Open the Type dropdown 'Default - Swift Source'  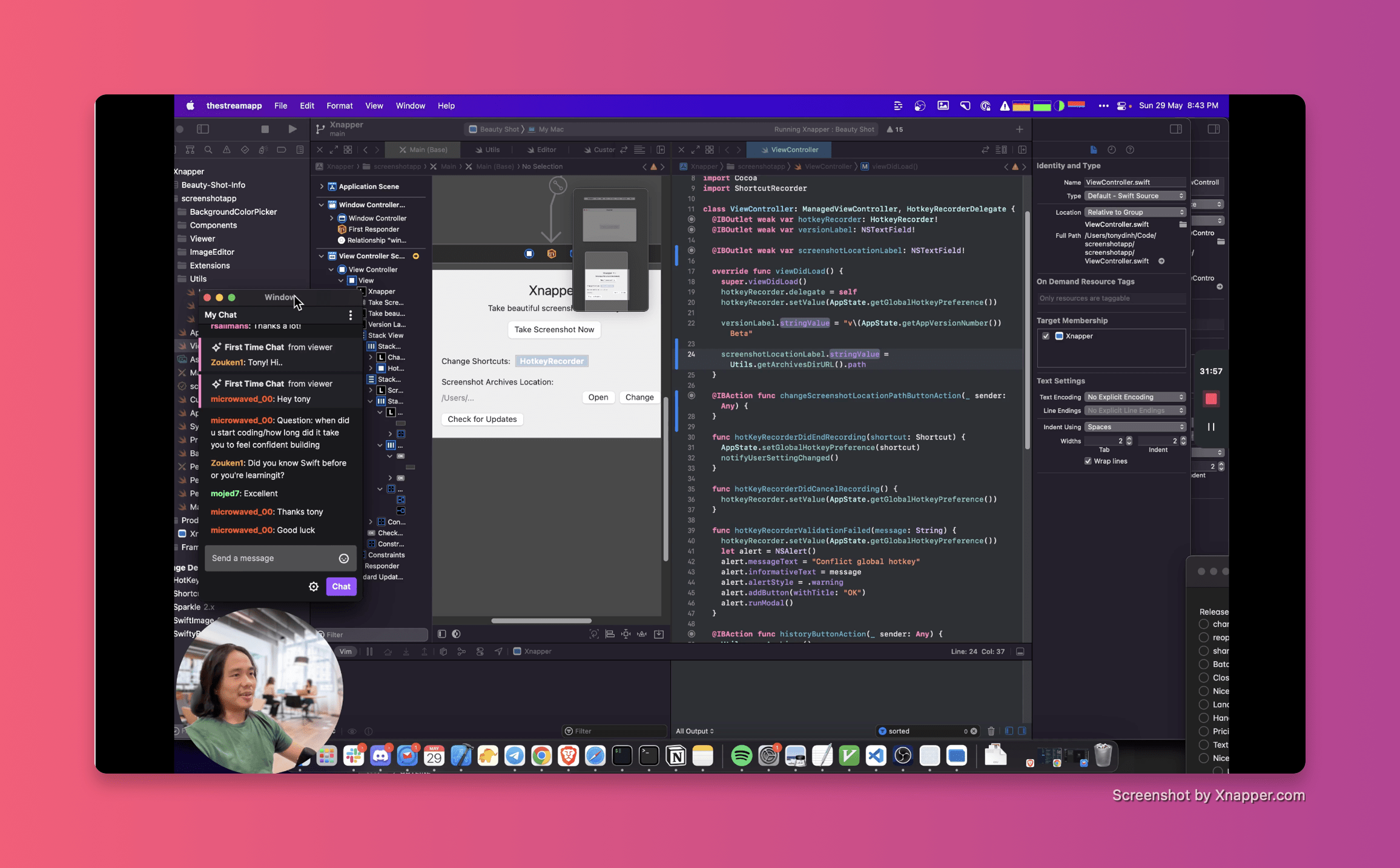[x=1135, y=196]
